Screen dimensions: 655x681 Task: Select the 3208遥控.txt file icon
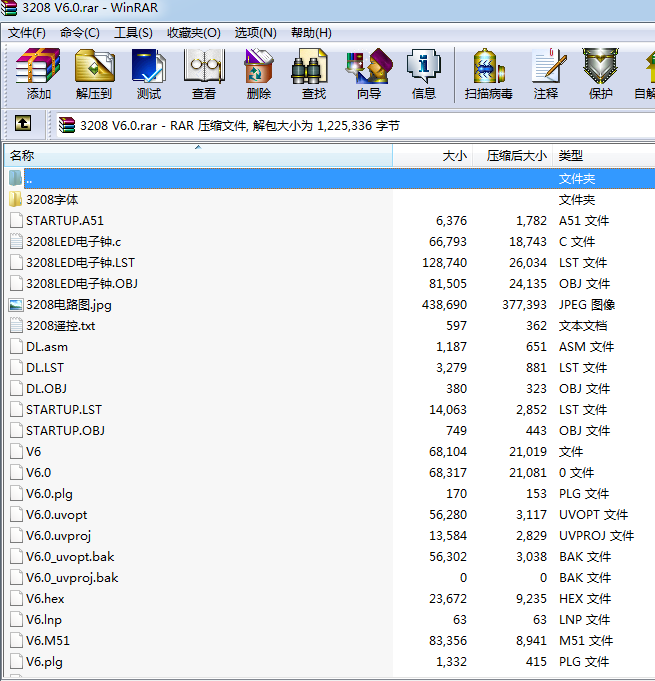pyautogui.click(x=16, y=326)
